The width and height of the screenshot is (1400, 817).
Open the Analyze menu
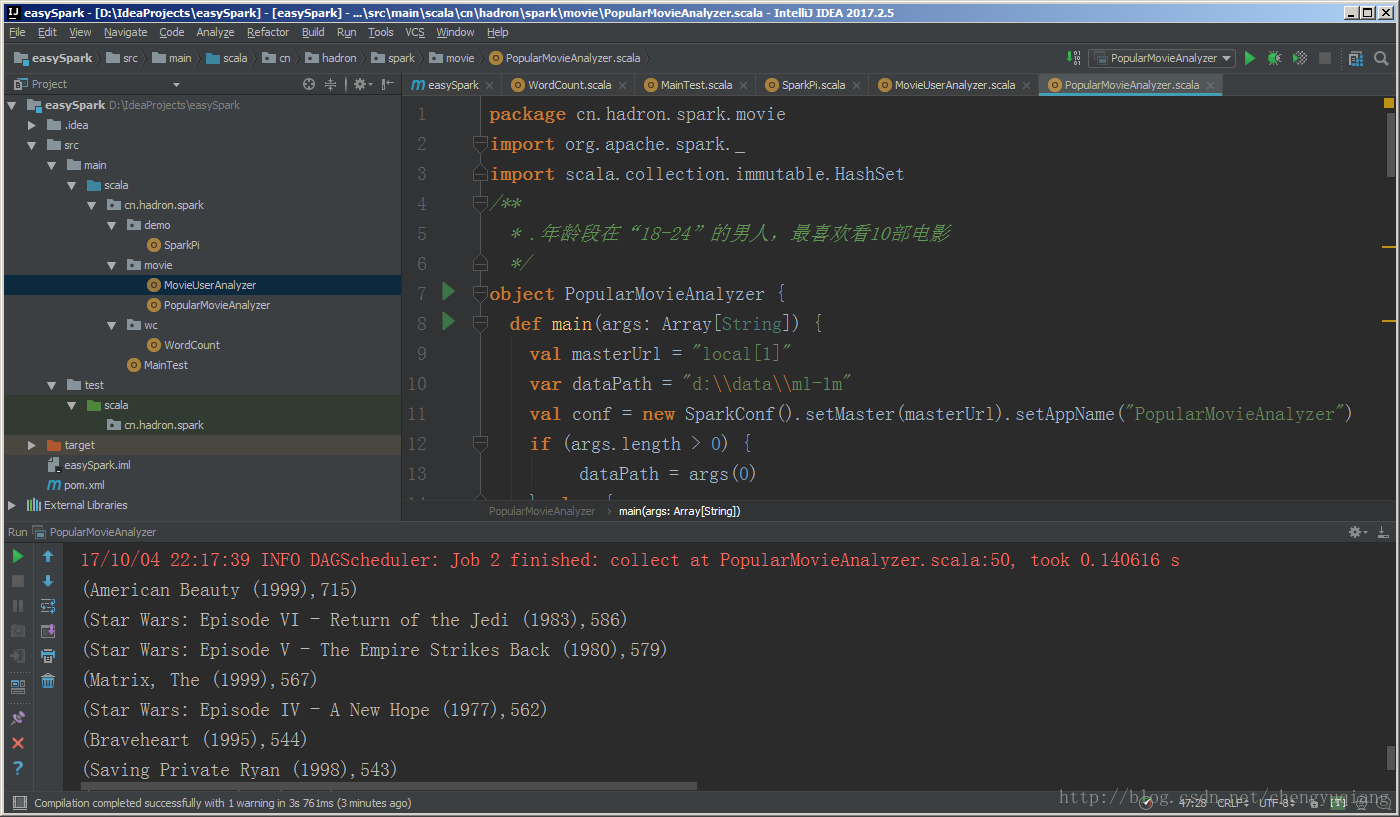point(215,32)
